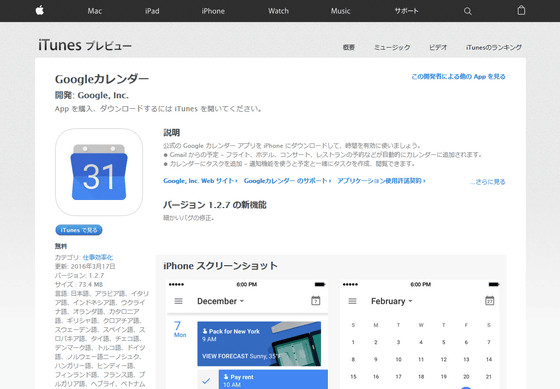Select date 1 in February calendar
This screenshot has height=389, width=560.
click(353, 342)
